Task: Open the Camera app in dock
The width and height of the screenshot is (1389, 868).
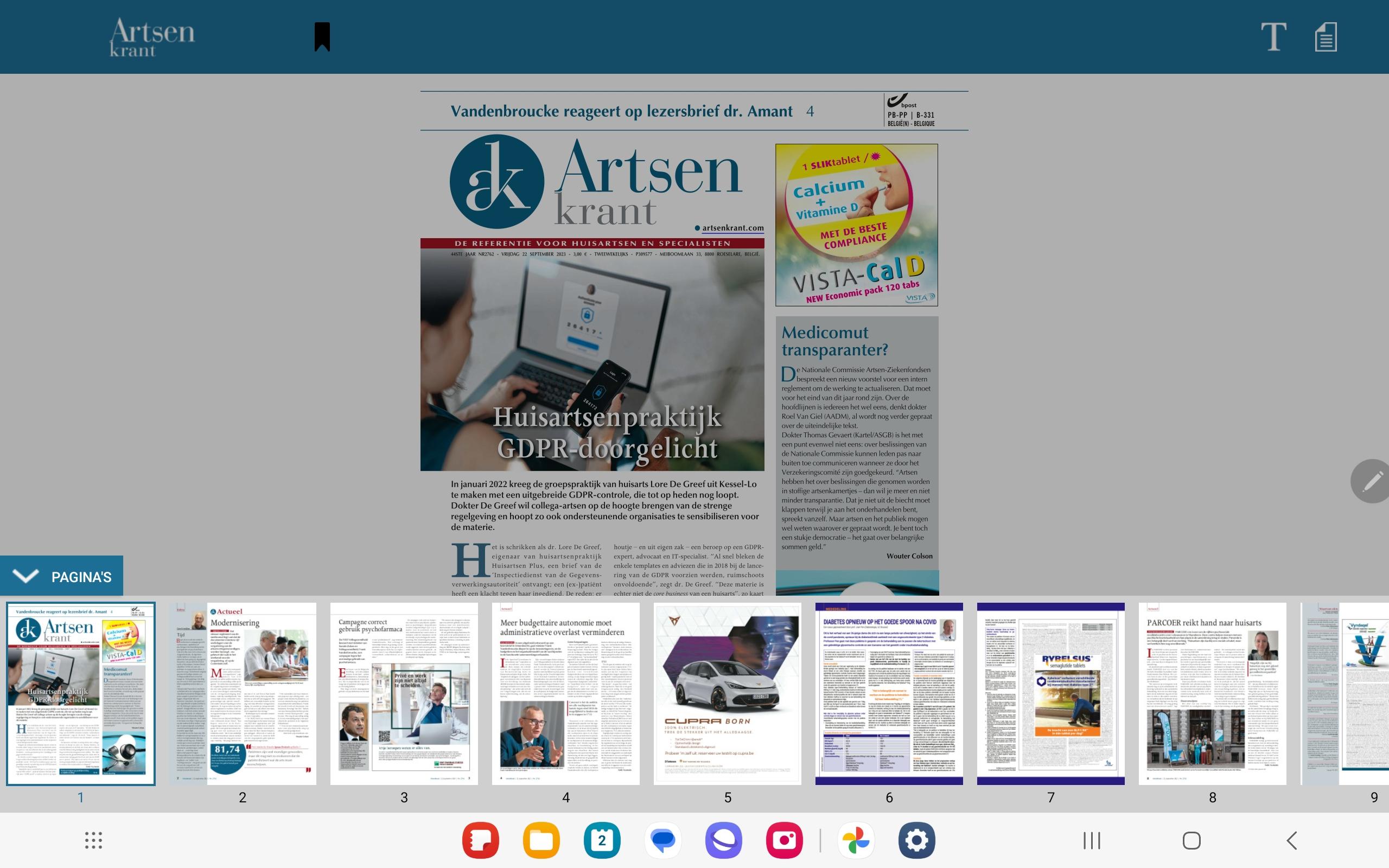Action: [784, 840]
